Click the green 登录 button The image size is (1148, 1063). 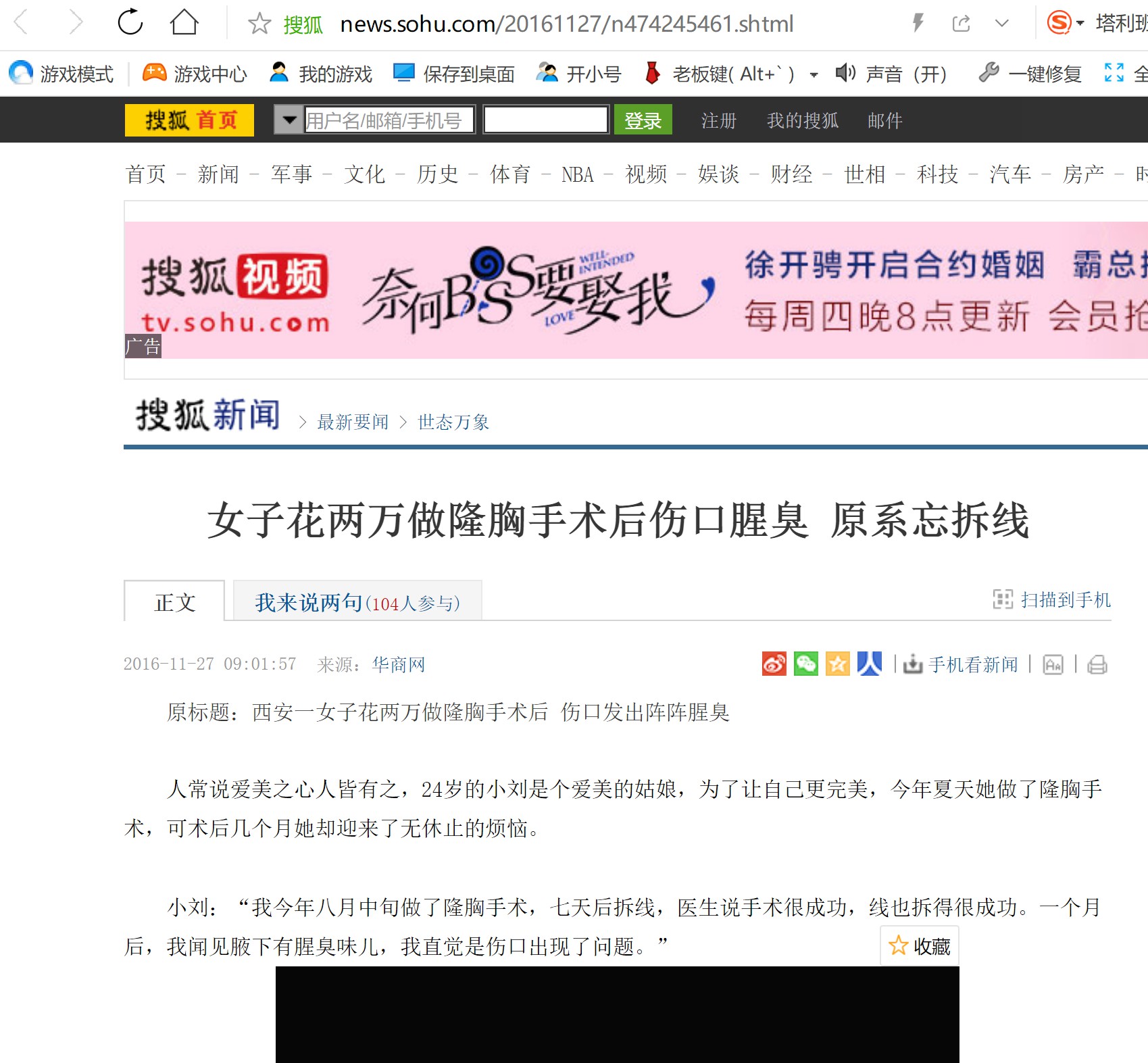[643, 120]
